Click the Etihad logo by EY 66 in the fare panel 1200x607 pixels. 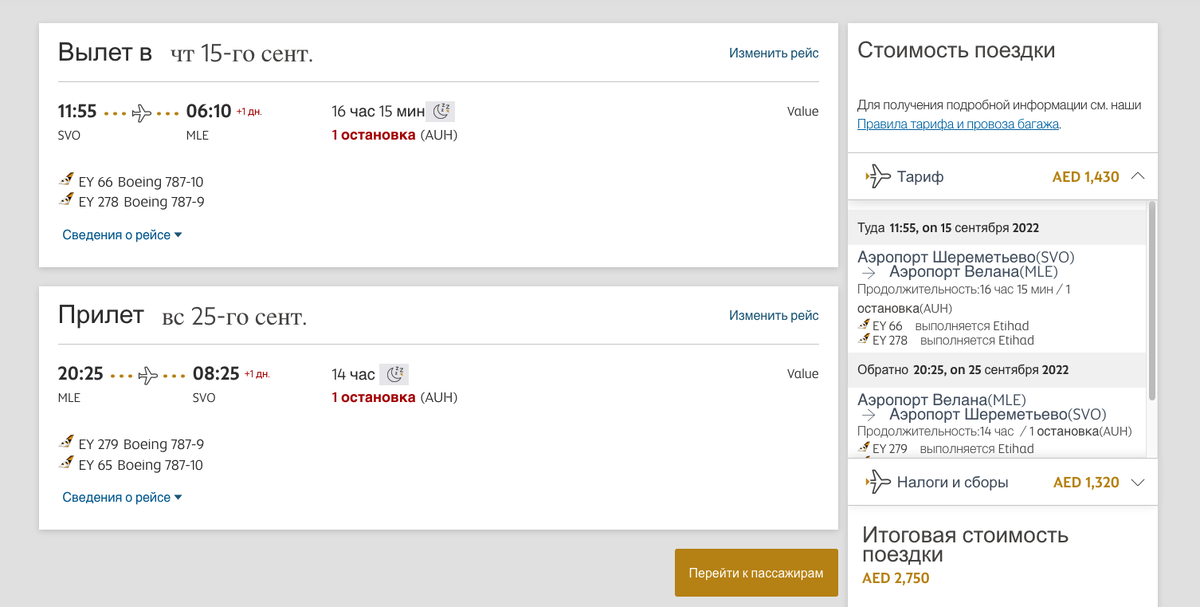click(x=864, y=325)
